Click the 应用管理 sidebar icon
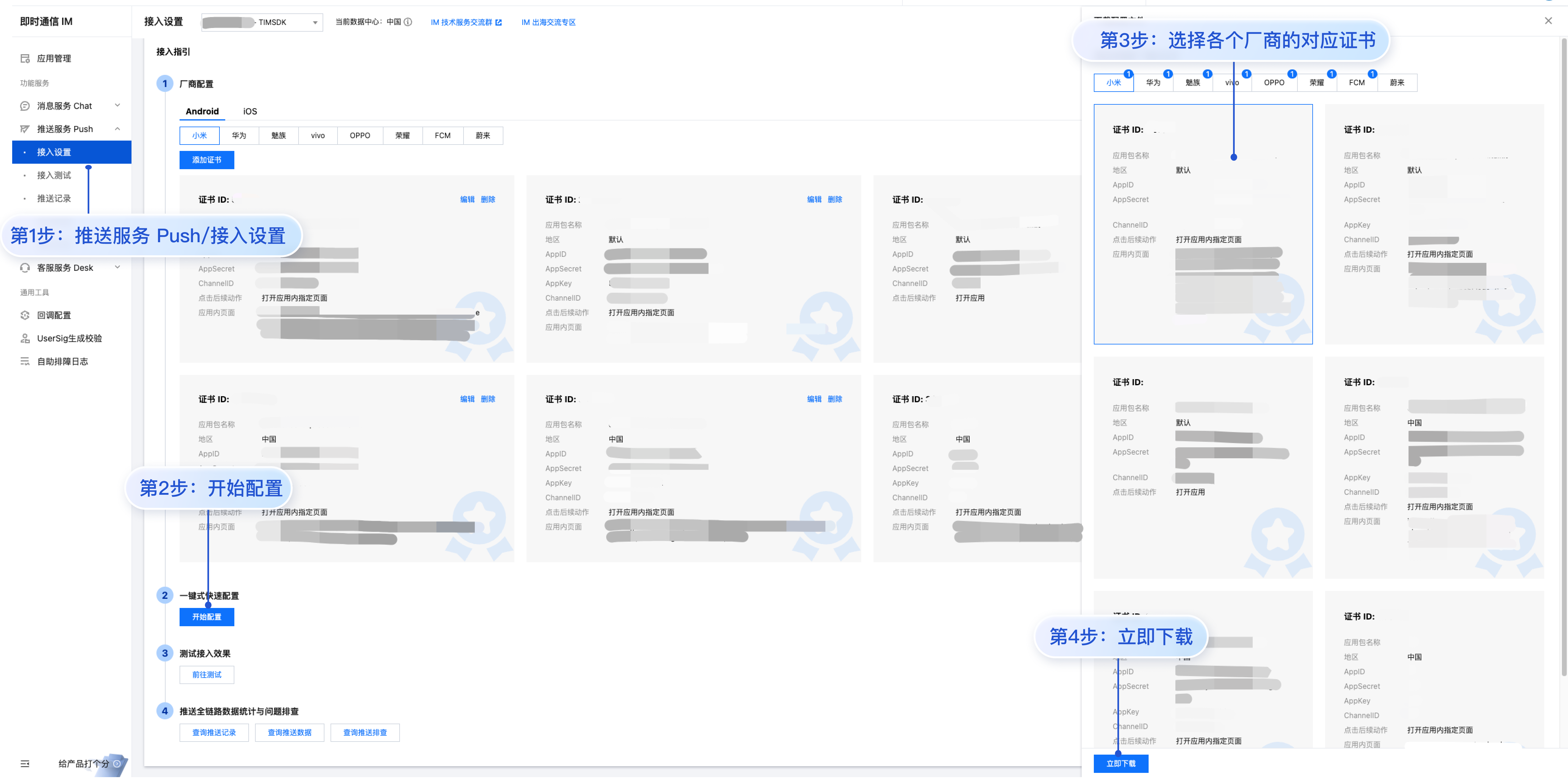Screen dimensions: 1568x782 tap(25, 58)
